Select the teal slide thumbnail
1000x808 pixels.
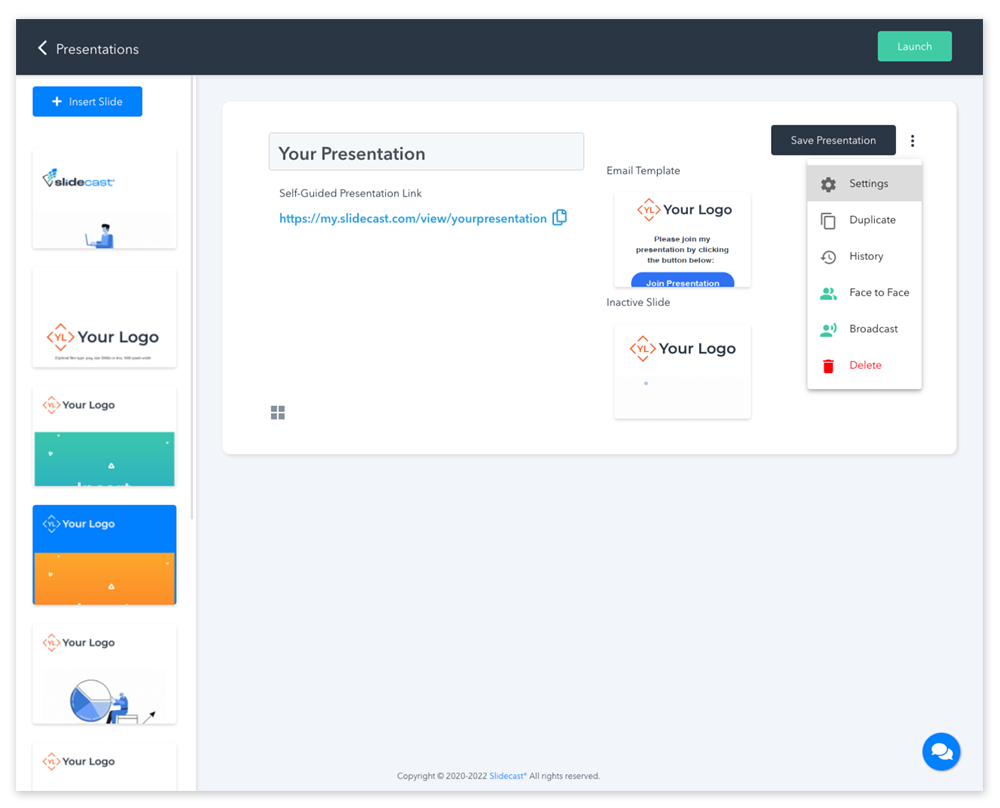click(x=105, y=436)
